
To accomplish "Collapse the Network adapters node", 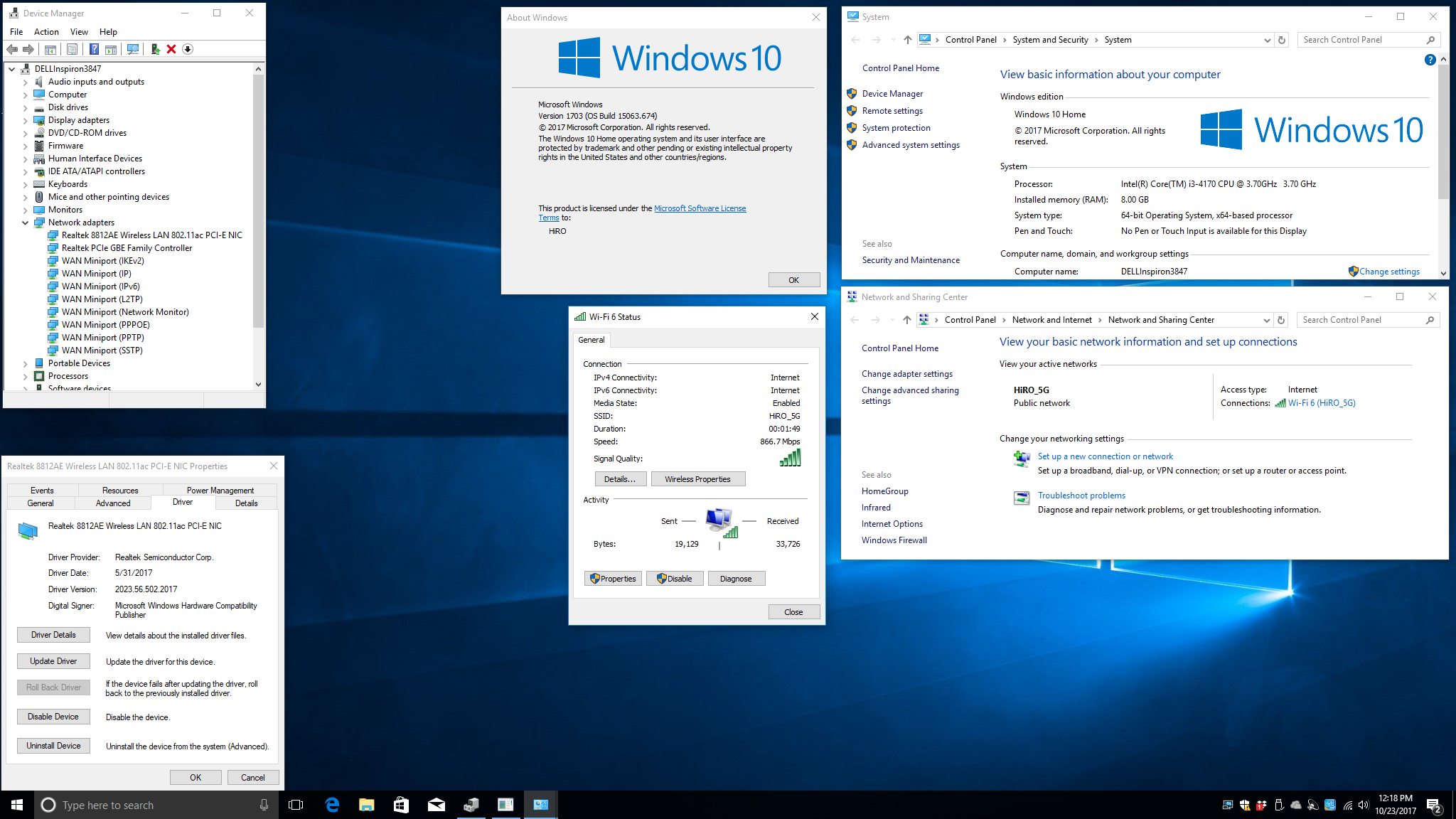I will 26,223.
